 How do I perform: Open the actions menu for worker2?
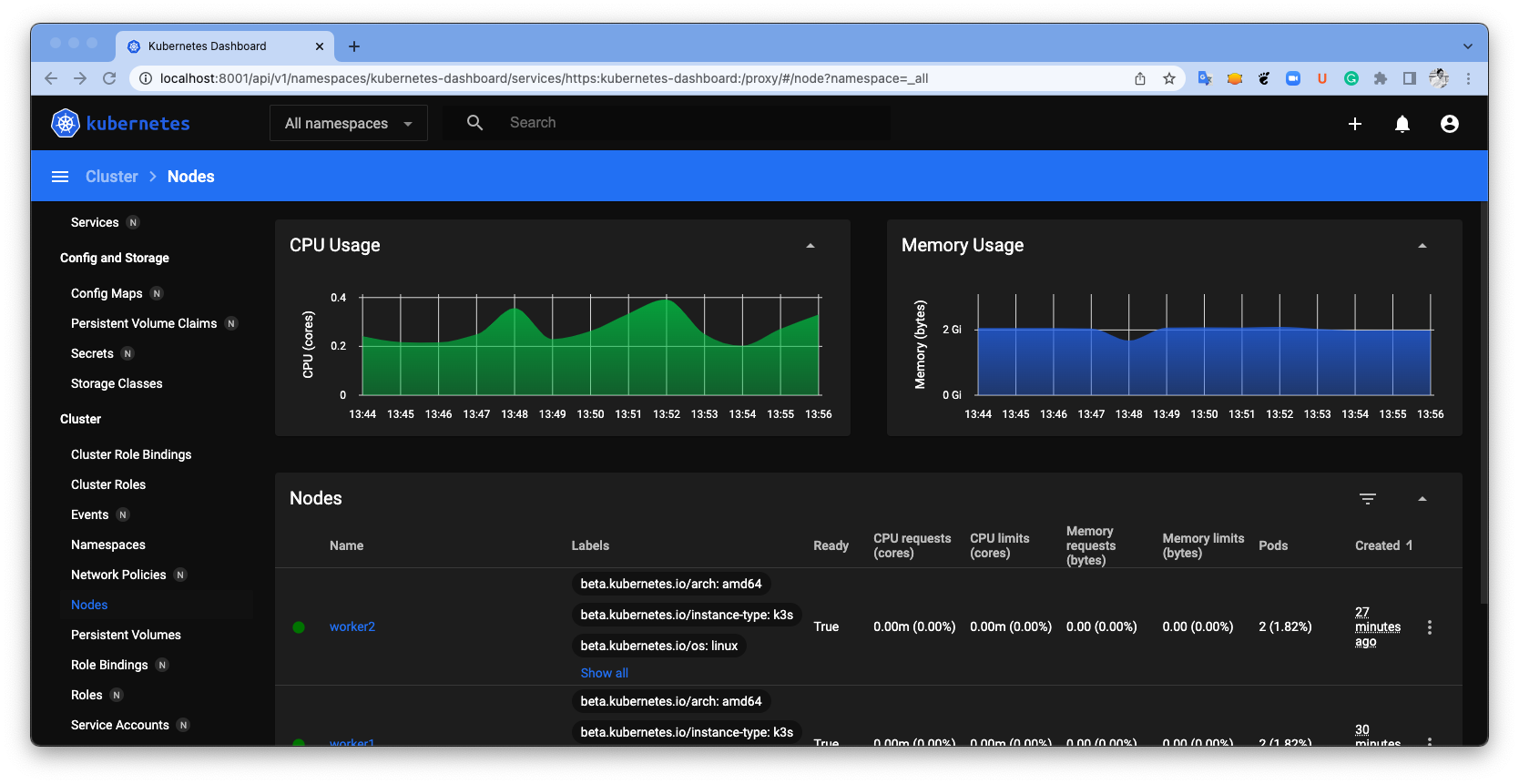1430,627
